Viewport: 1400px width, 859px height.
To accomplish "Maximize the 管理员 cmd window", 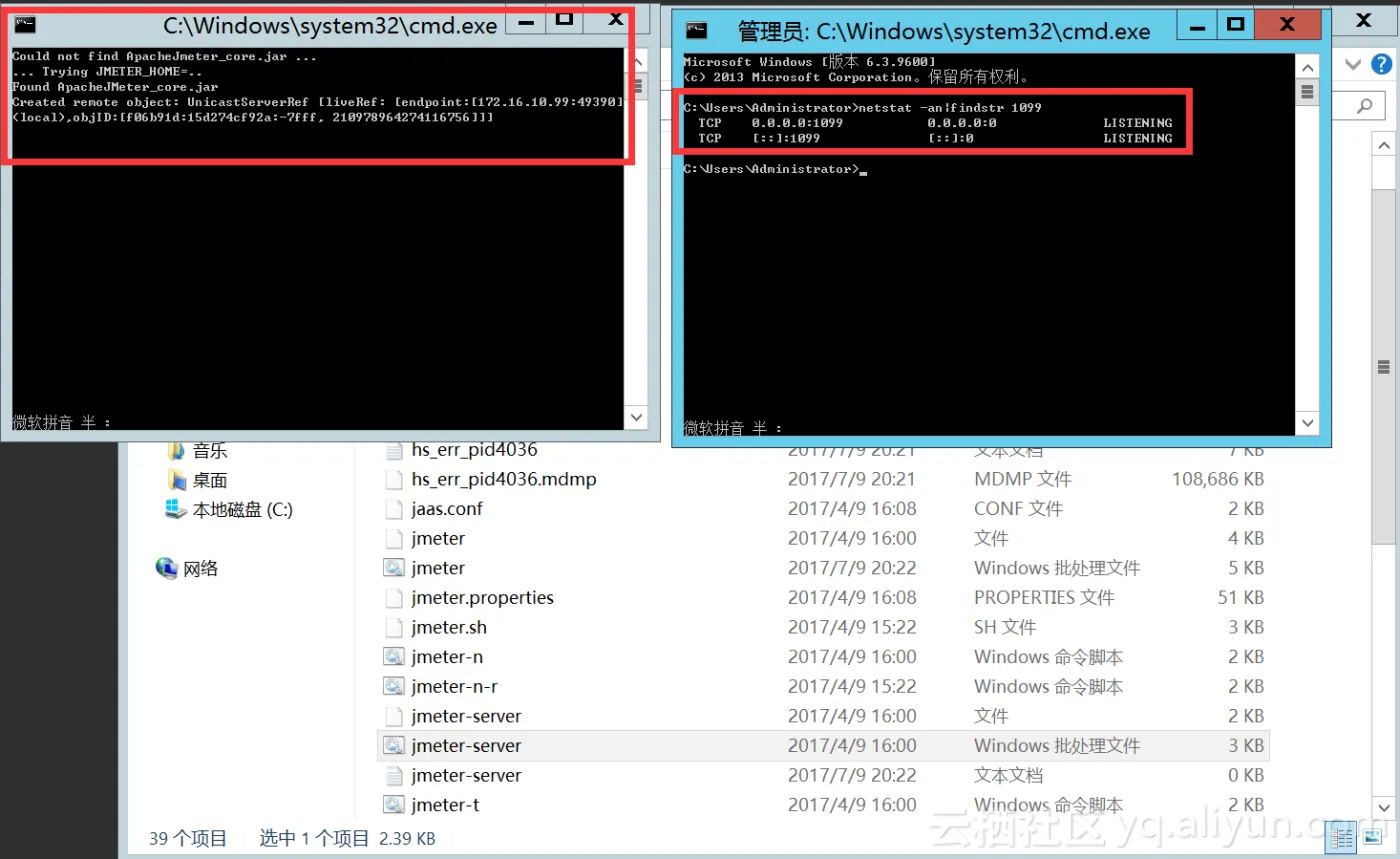I will pyautogui.click(x=1236, y=24).
